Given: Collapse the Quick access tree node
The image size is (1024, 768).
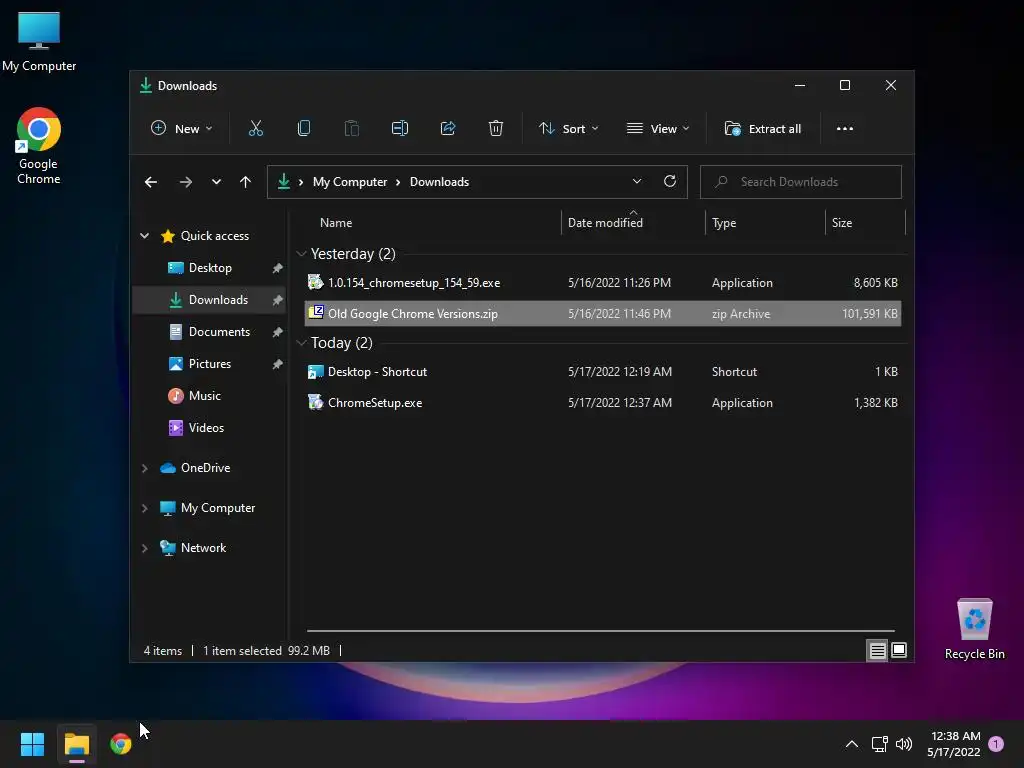Looking at the screenshot, I should [x=144, y=236].
